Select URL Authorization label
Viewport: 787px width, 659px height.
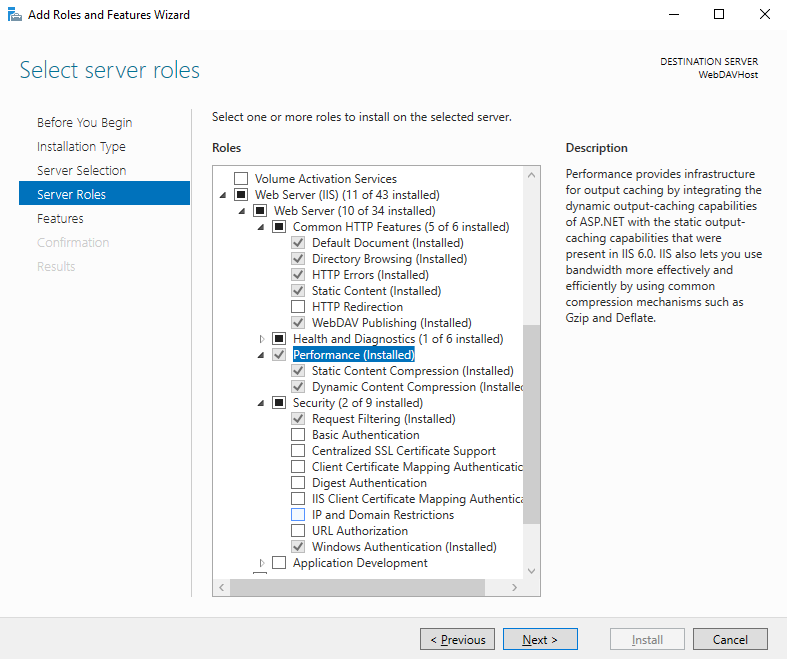(360, 531)
